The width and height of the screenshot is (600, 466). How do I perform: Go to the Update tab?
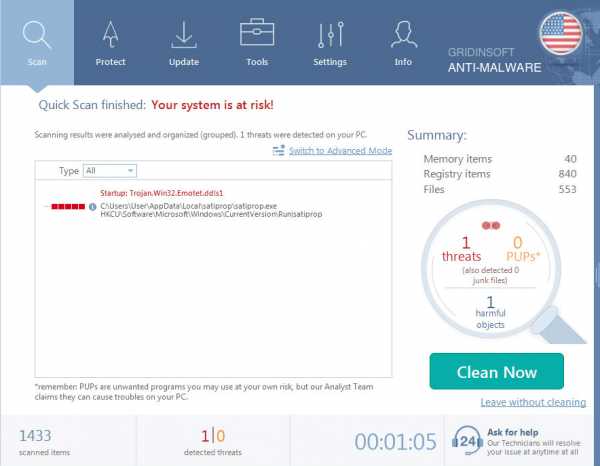184,43
